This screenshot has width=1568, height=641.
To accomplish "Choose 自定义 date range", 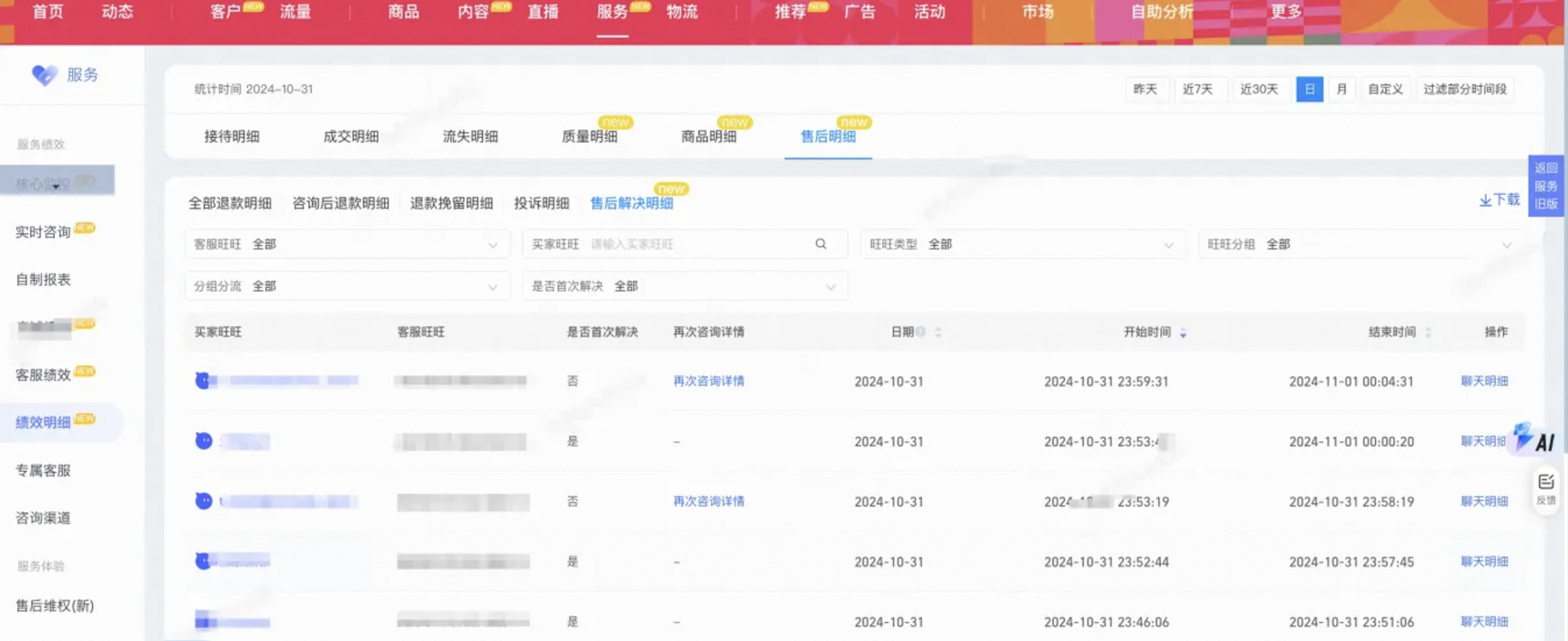I will pyautogui.click(x=1385, y=89).
